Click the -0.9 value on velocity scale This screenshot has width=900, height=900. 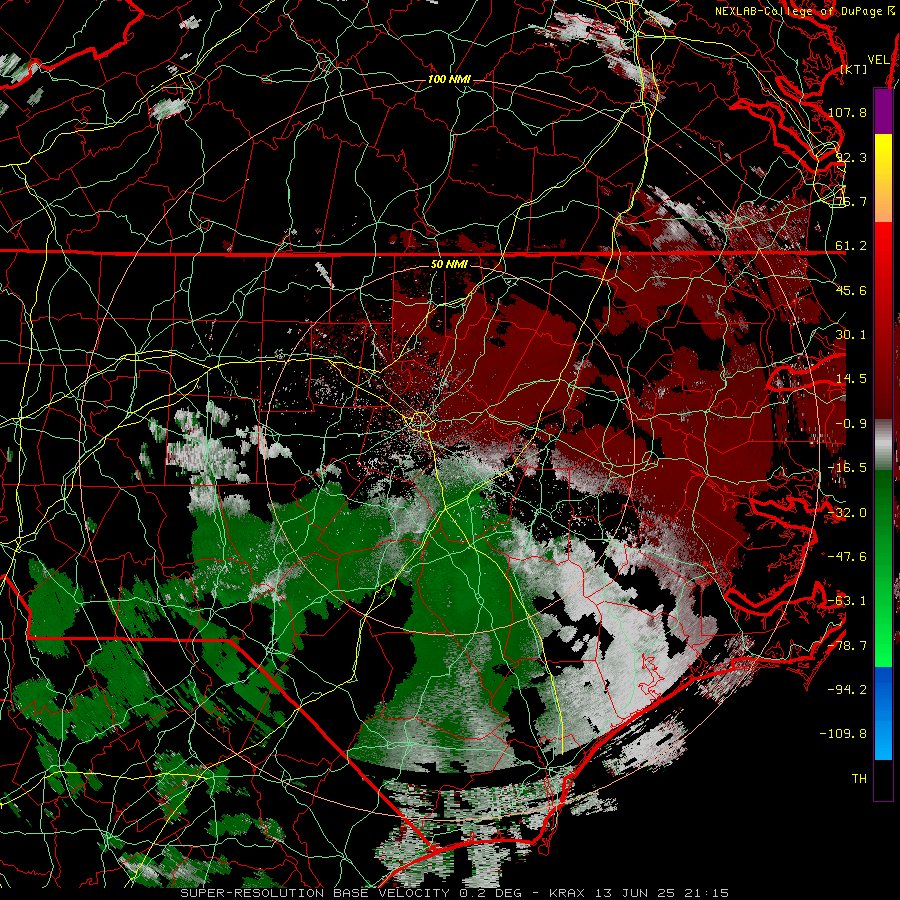coord(851,424)
